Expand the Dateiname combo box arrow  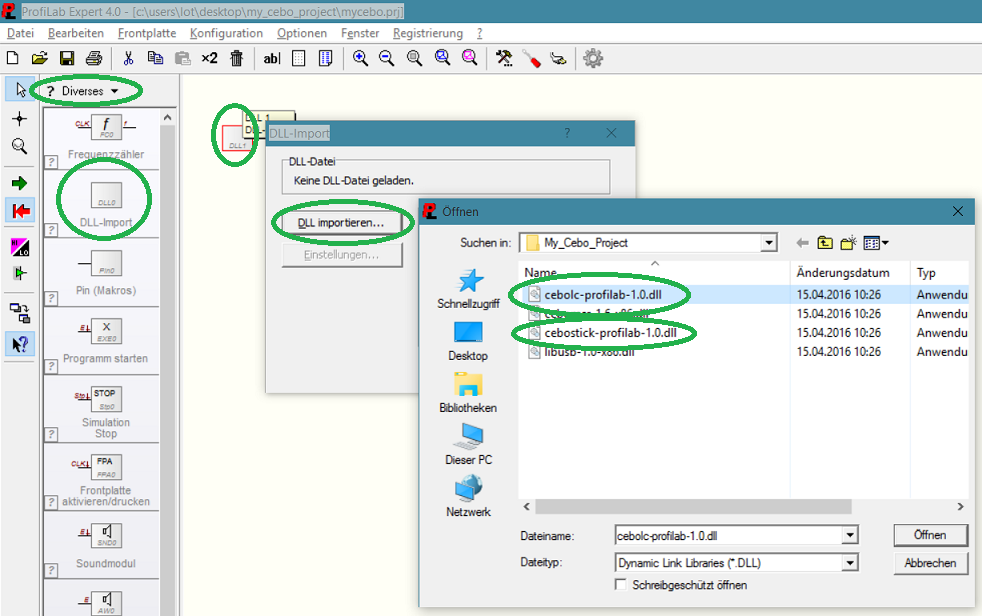(849, 536)
